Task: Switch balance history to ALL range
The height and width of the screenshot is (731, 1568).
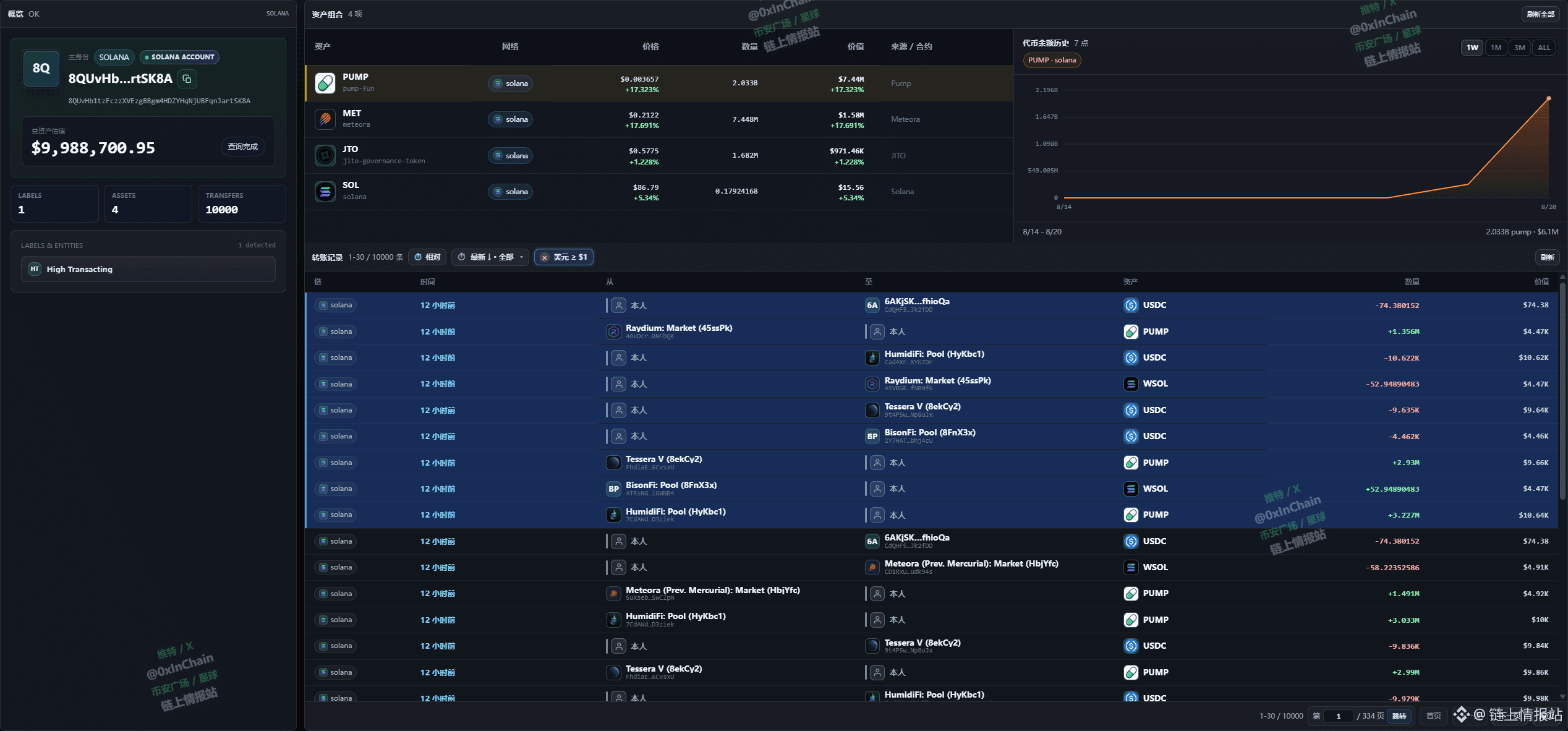Action: 1544,48
